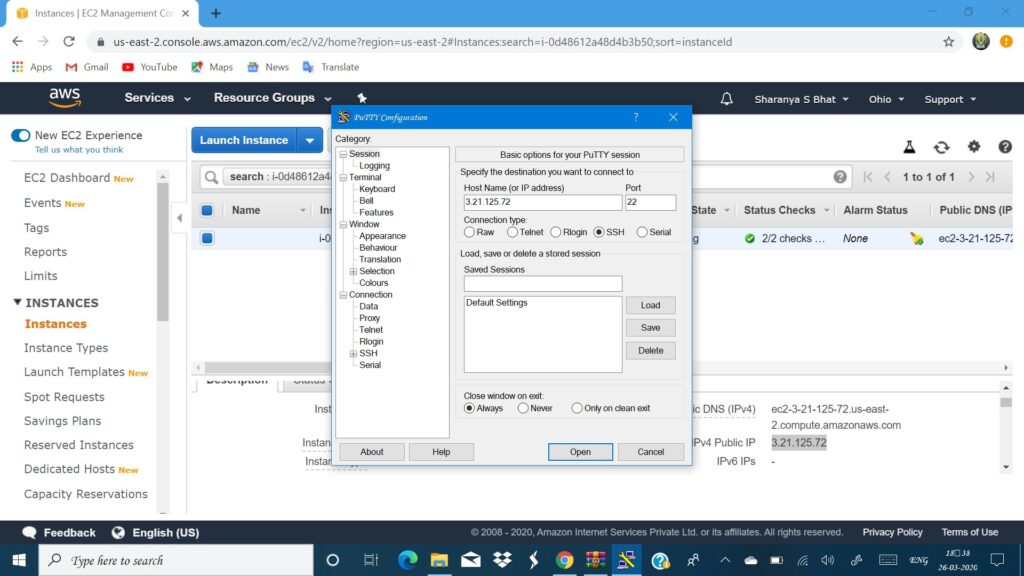Viewport: 1024px width, 576px height.
Task: Click the flask experiments icon in EC2
Action: click(909, 147)
